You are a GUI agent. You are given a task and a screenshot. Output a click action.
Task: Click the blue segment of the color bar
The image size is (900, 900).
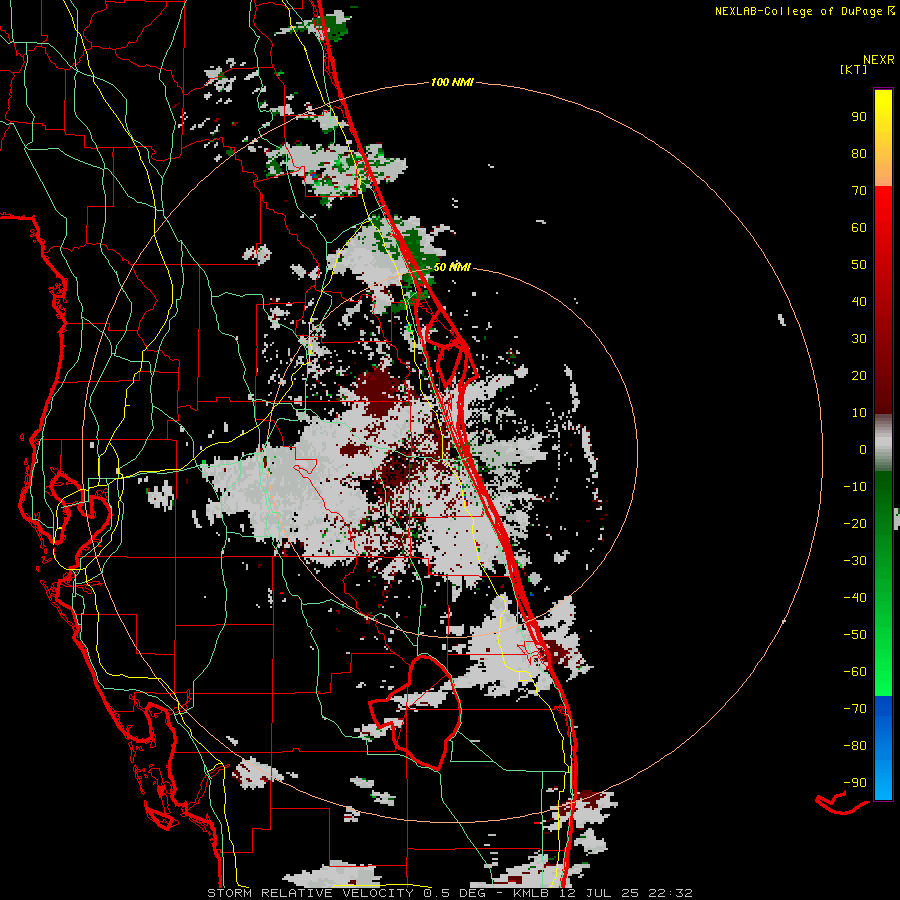pyautogui.click(x=883, y=747)
